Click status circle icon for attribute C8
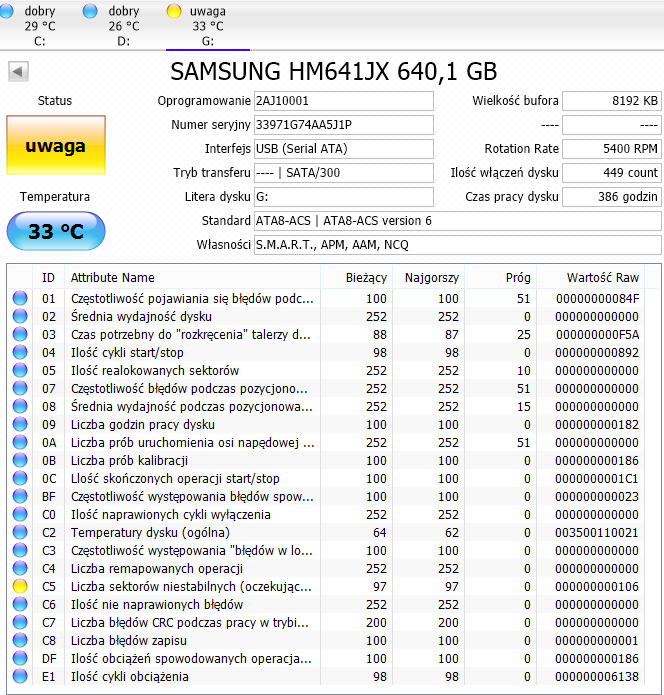This screenshot has height=695, width=664. (20, 640)
